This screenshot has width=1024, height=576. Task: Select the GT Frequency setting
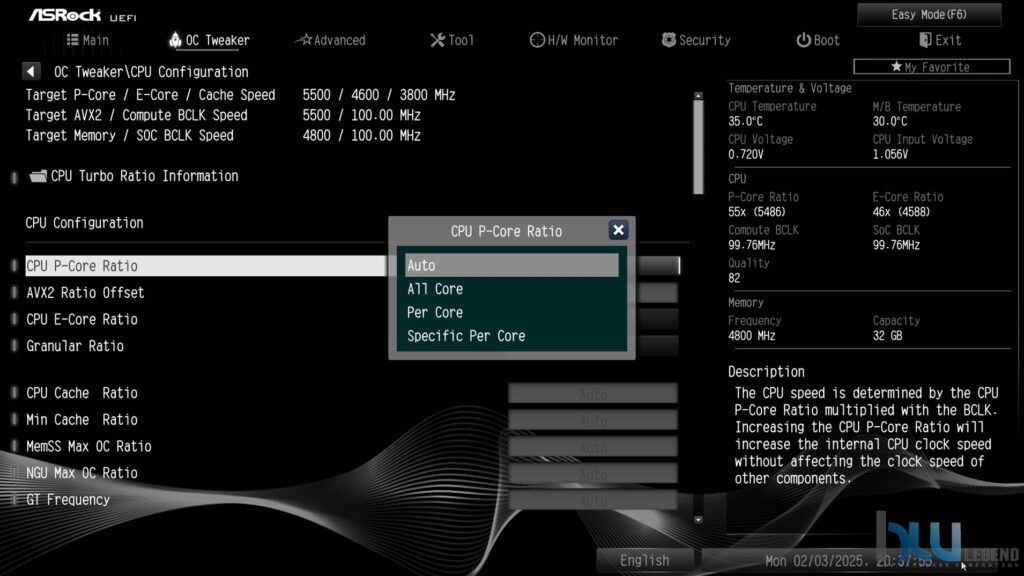[68, 500]
